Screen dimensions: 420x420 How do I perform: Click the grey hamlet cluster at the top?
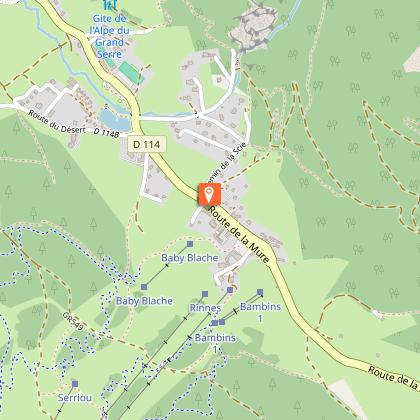[254, 26]
